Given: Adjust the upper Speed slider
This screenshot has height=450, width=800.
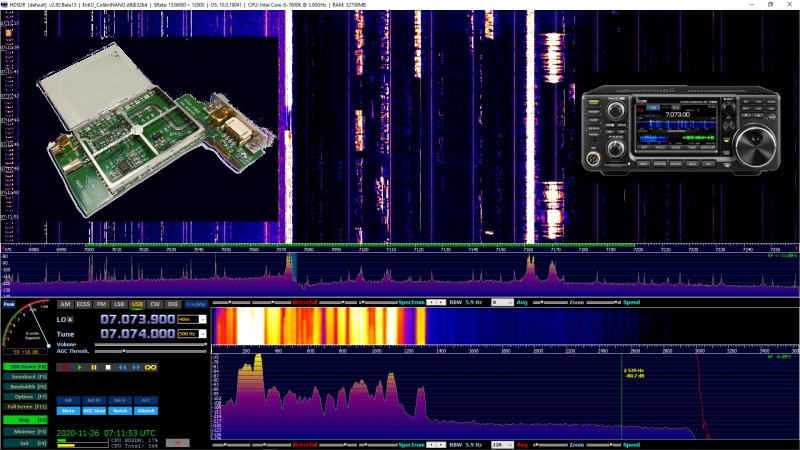Looking at the screenshot, I should coord(603,303).
